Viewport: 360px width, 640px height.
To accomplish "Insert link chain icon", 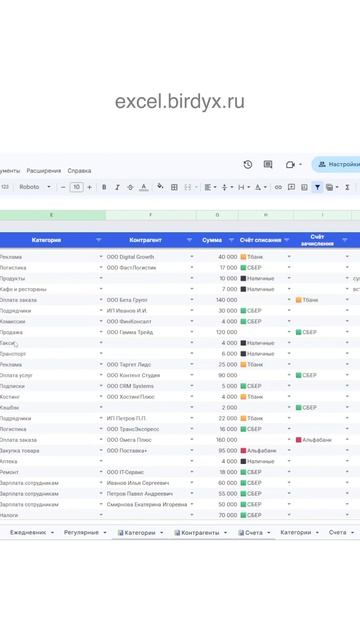I will [278, 187].
